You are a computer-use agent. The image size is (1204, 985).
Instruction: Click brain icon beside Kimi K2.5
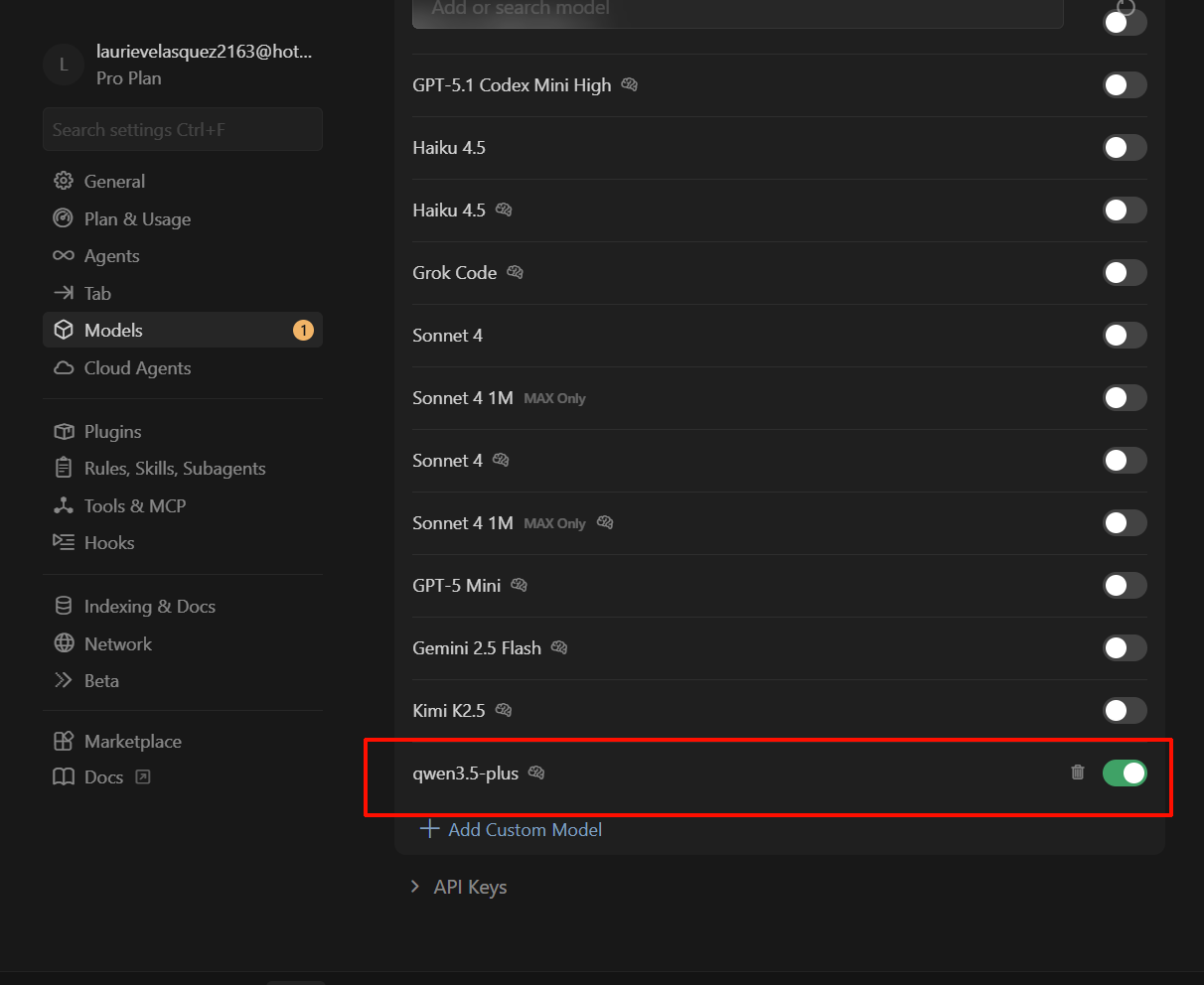(504, 710)
